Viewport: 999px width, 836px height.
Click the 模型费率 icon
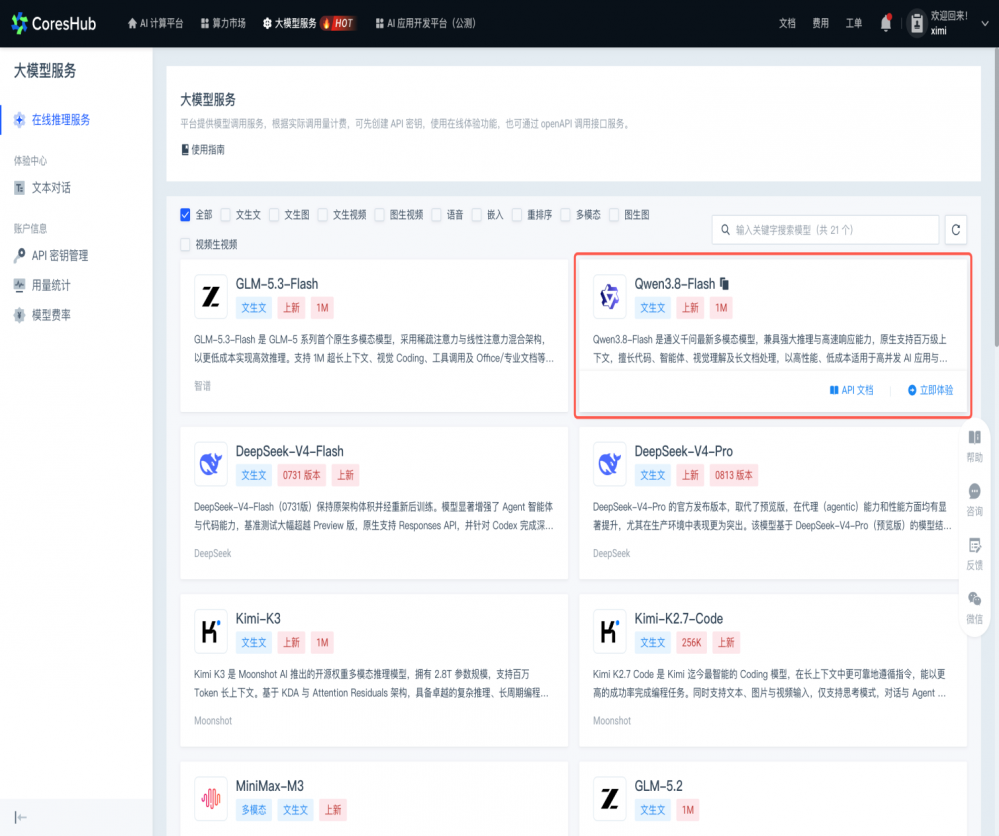pyautogui.click(x=20, y=315)
